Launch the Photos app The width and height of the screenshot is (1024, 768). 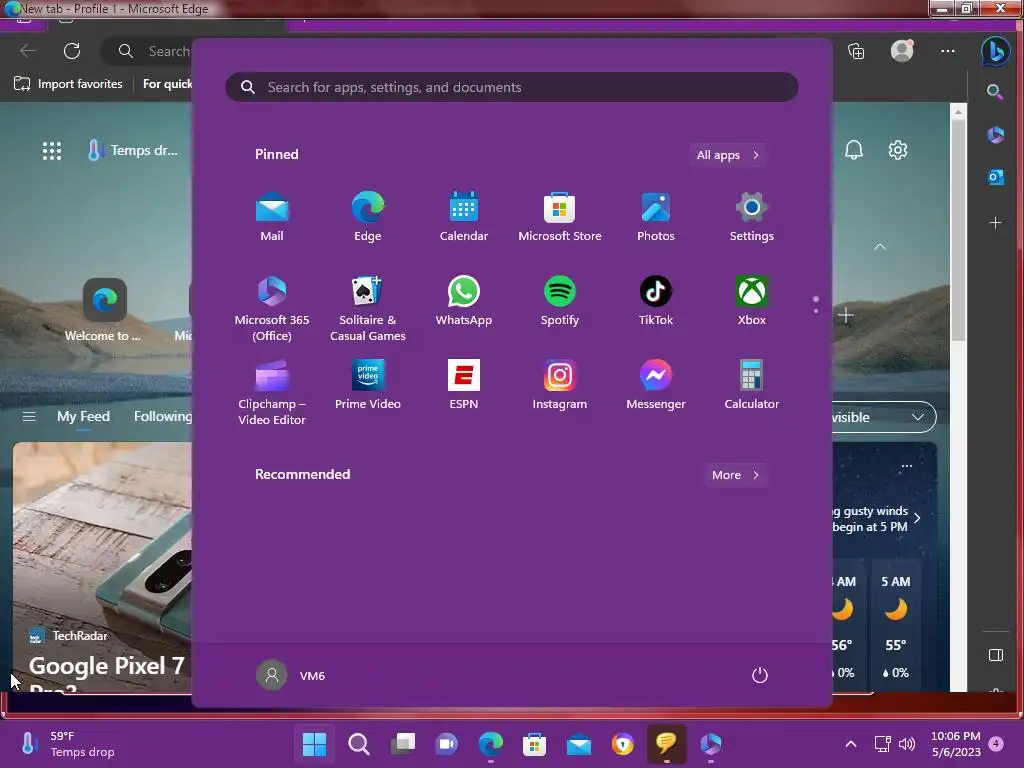656,217
